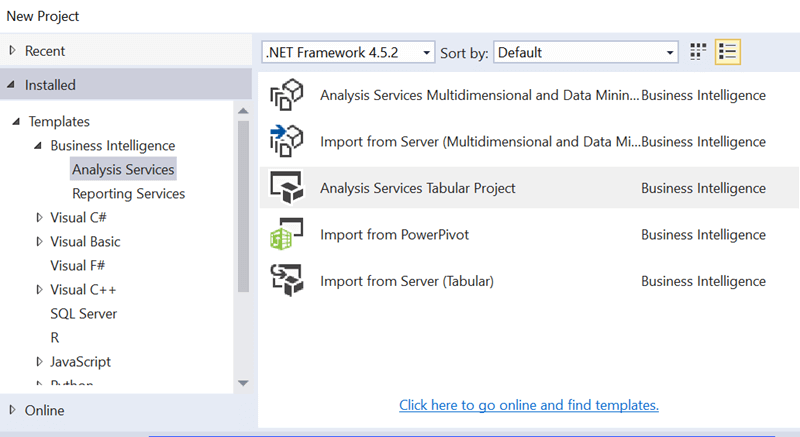Collapse the Templates tree node
The image size is (800, 437).
[16, 121]
